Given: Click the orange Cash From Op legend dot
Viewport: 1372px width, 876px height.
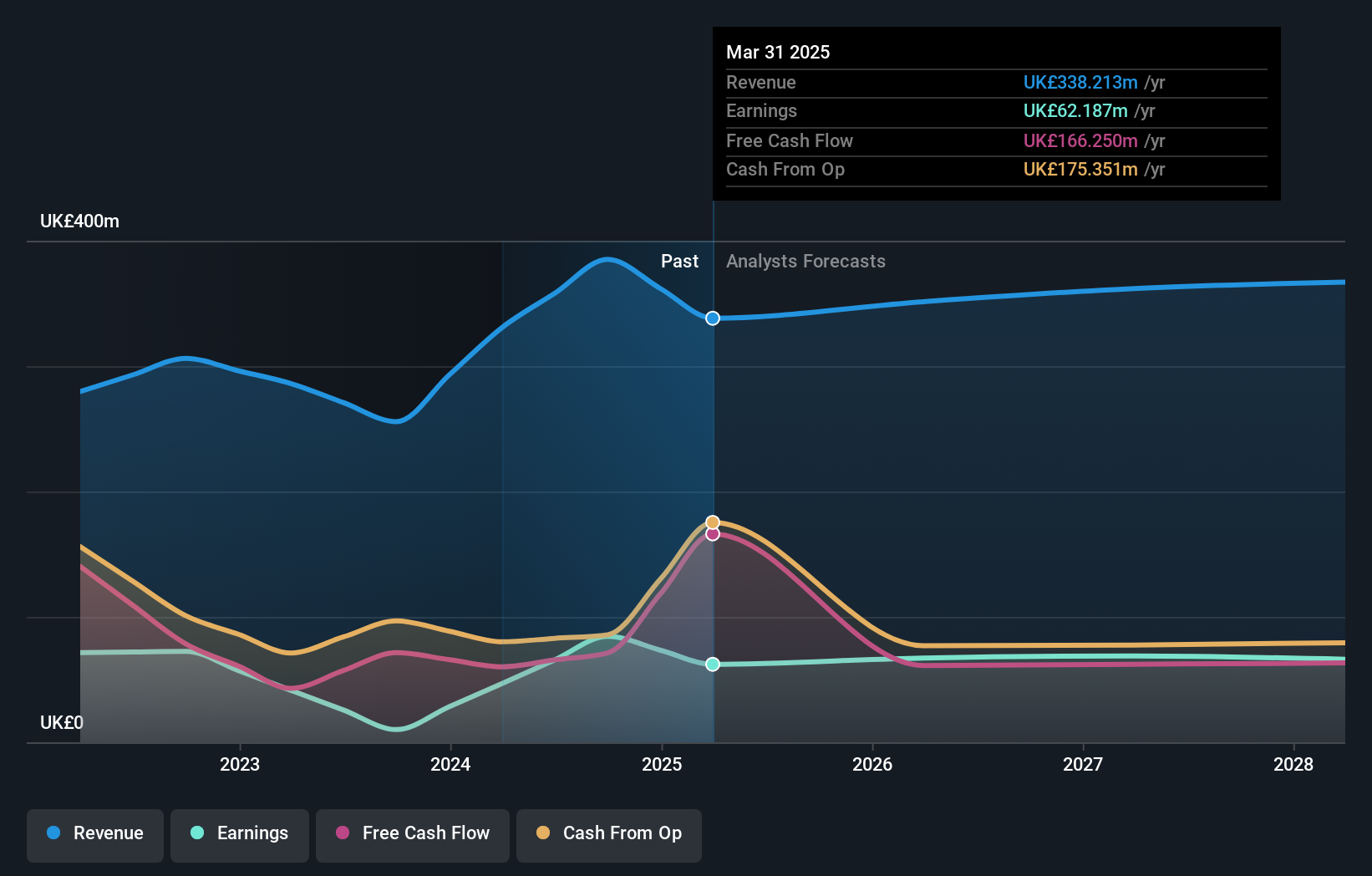Looking at the screenshot, I should click(543, 833).
